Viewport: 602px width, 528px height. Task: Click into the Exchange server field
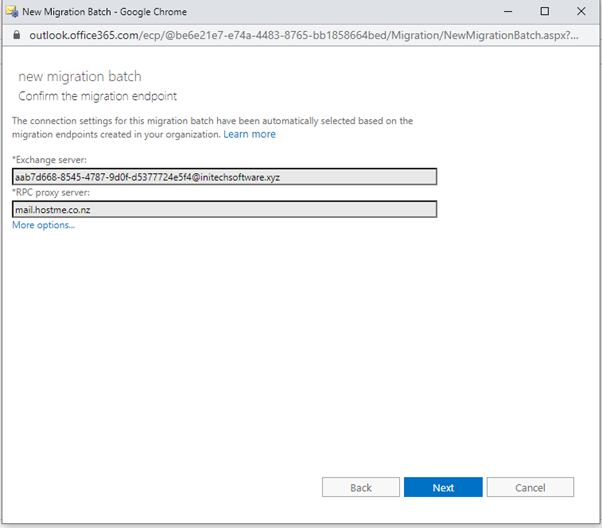(x=224, y=177)
